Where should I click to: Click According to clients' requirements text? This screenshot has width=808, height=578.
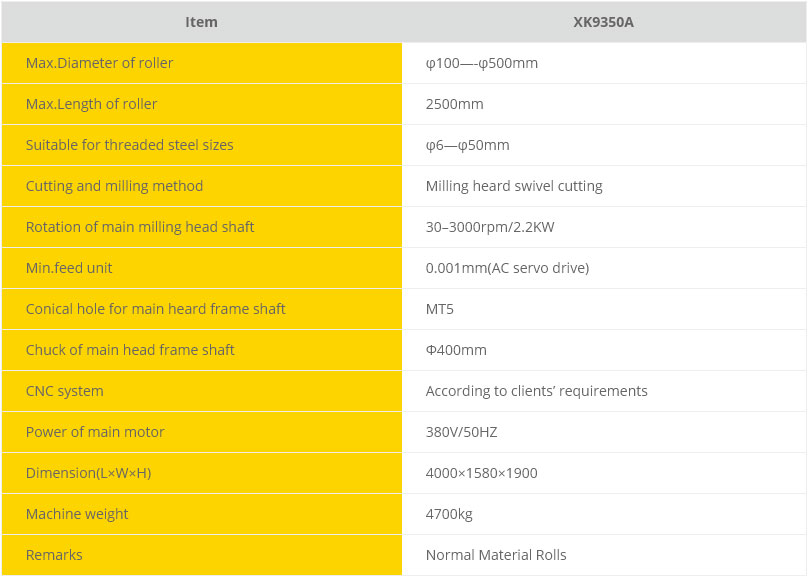point(536,391)
